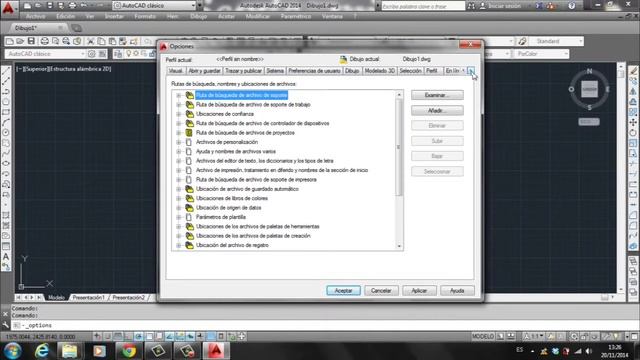Switch to the Selección tab
Screen dimensions: 640x360
pos(410,71)
